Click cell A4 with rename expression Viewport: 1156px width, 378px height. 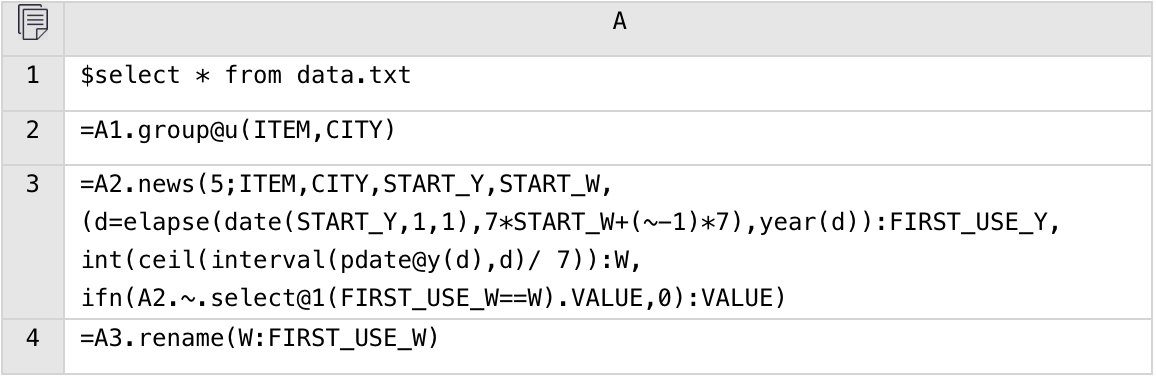tap(609, 346)
